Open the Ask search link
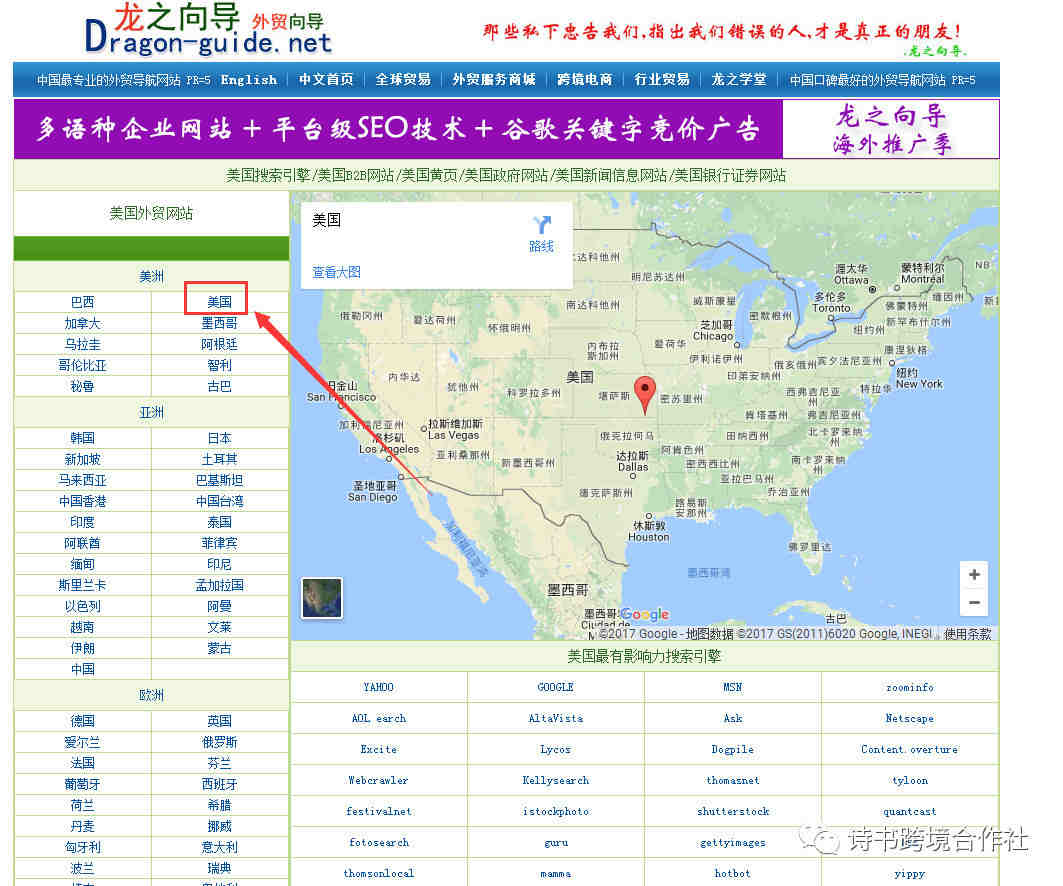Image resolution: width=1063 pixels, height=886 pixels. (733, 718)
